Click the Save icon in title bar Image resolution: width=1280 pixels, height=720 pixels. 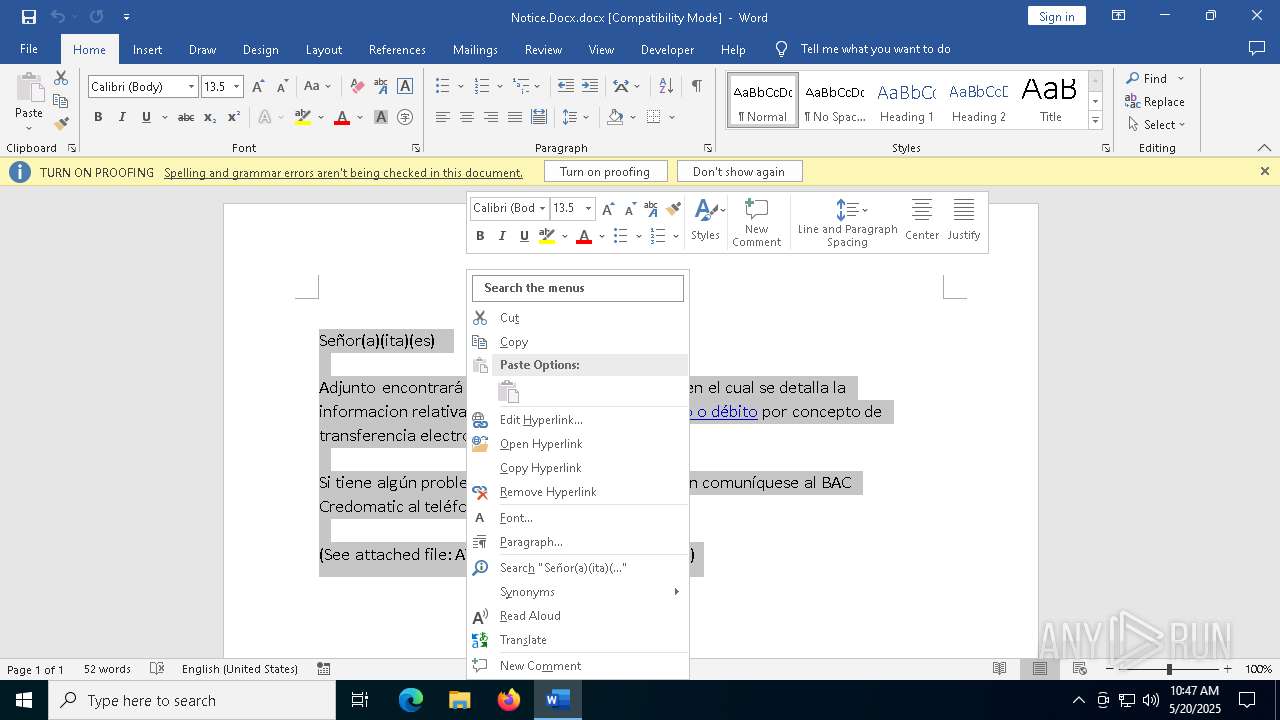[x=28, y=17]
